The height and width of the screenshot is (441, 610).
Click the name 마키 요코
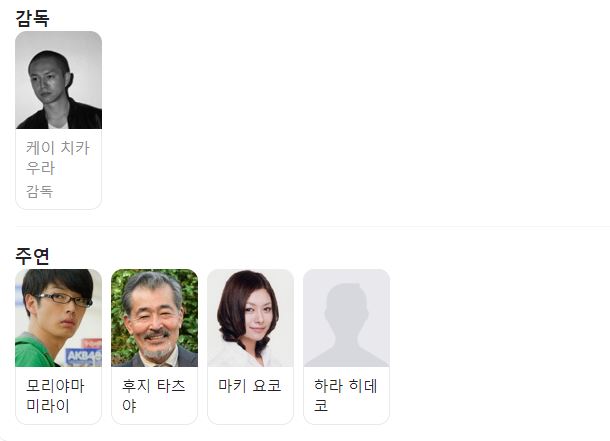pos(249,386)
